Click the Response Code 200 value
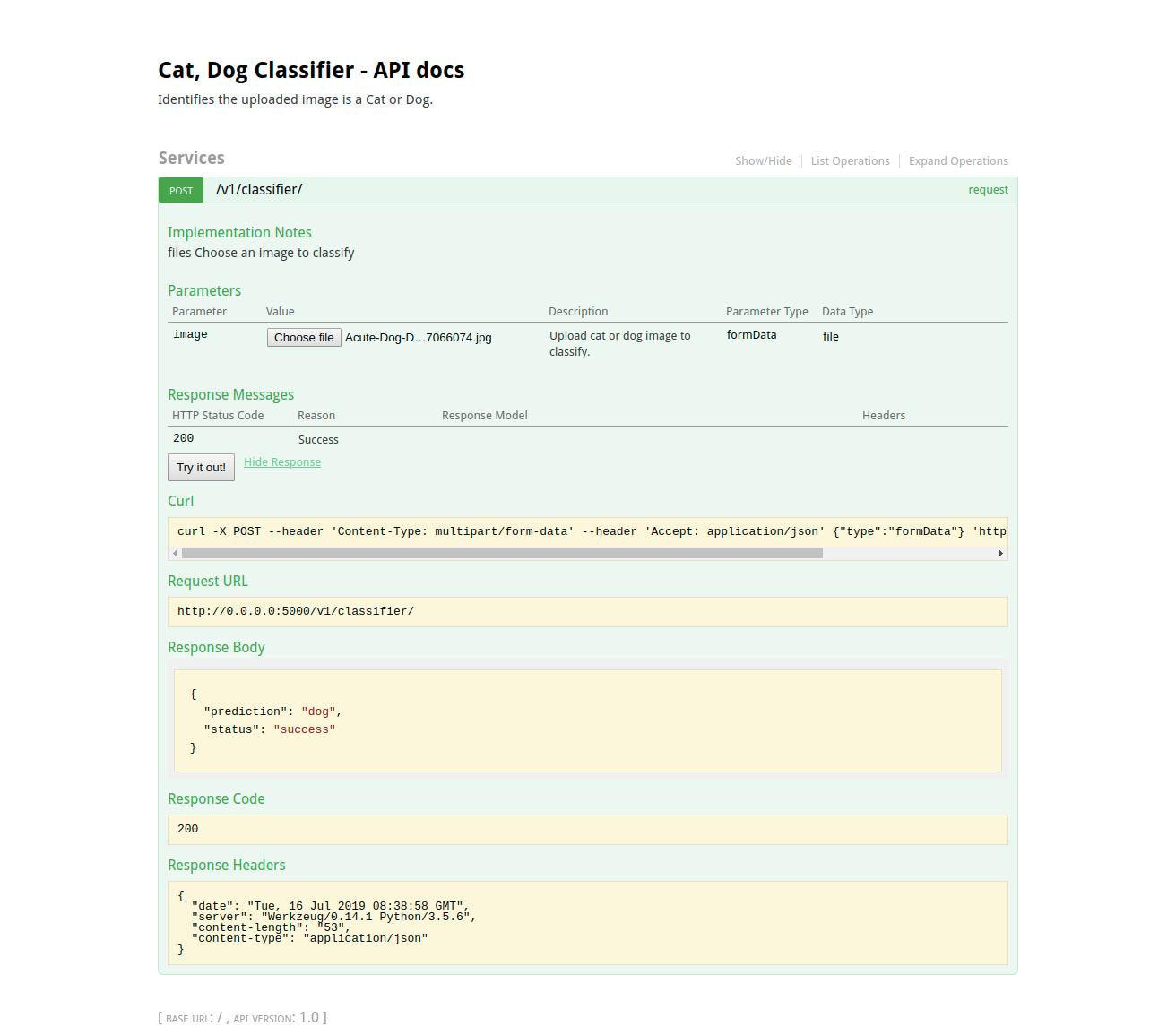Screen dimensions: 1176x1026 pyautogui.click(x=187, y=829)
